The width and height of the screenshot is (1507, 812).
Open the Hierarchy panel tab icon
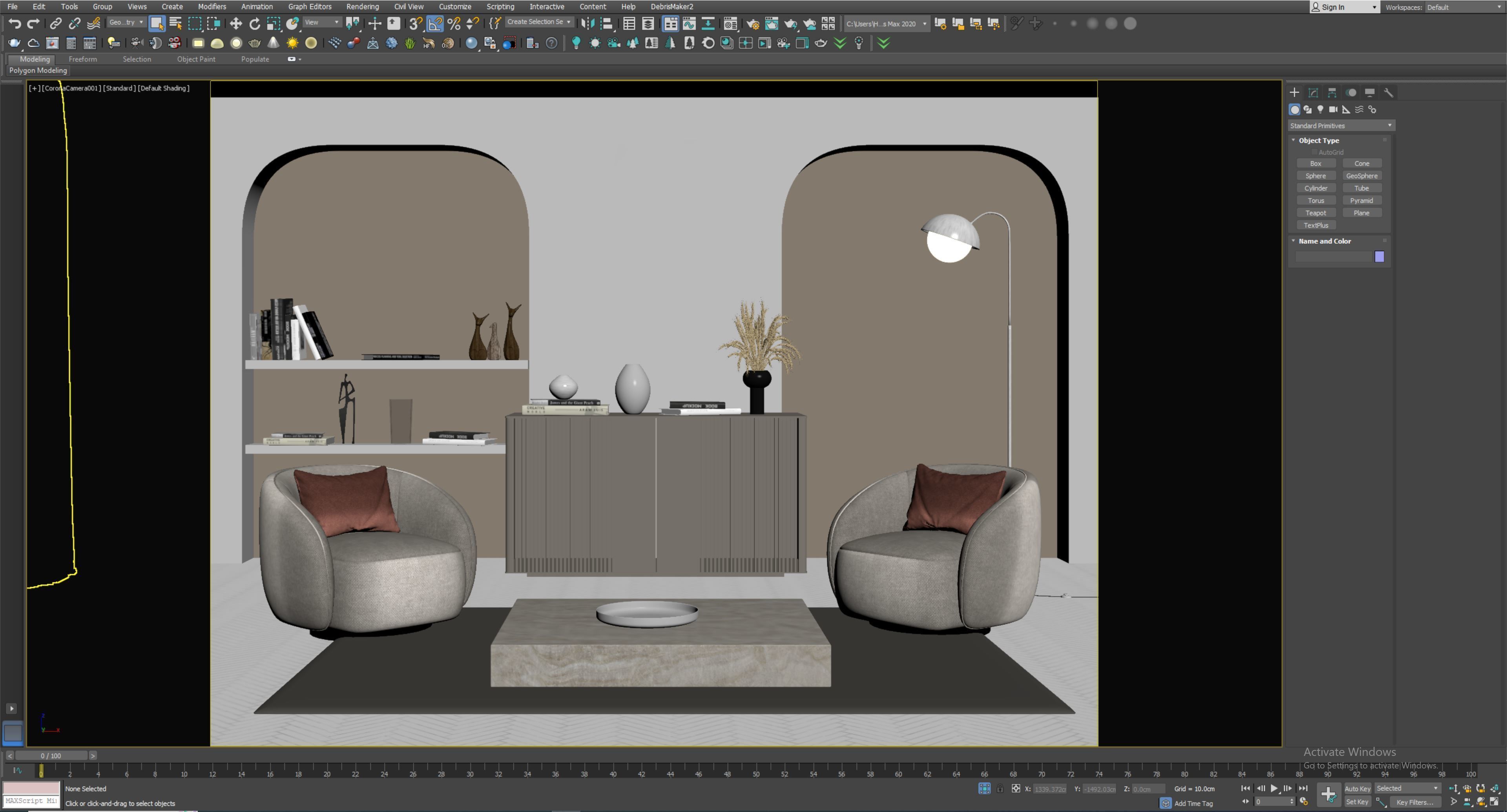tap(1332, 93)
